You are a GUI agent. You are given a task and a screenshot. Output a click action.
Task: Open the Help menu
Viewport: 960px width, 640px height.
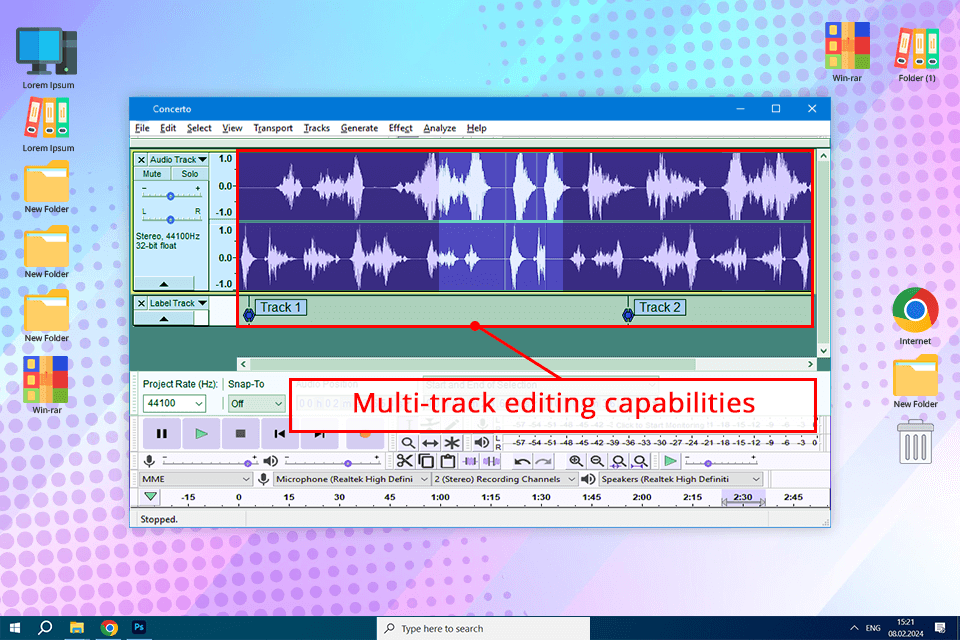pyautogui.click(x=476, y=128)
